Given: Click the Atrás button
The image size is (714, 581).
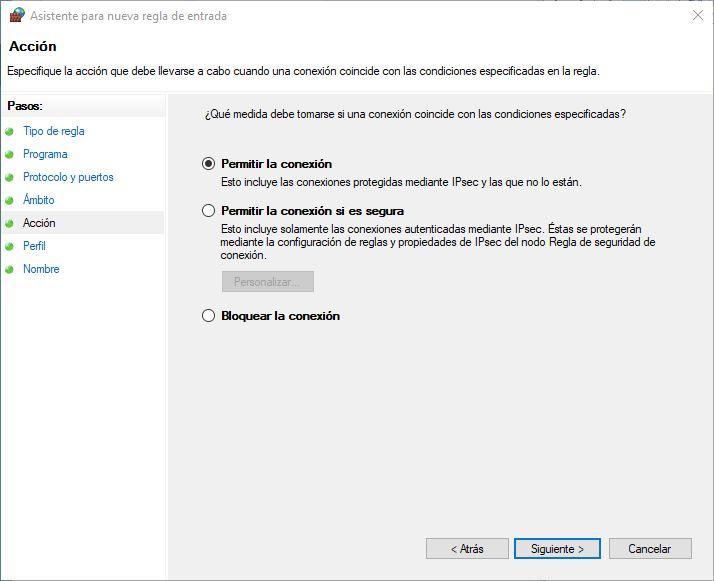Looking at the screenshot, I should 467,549.
